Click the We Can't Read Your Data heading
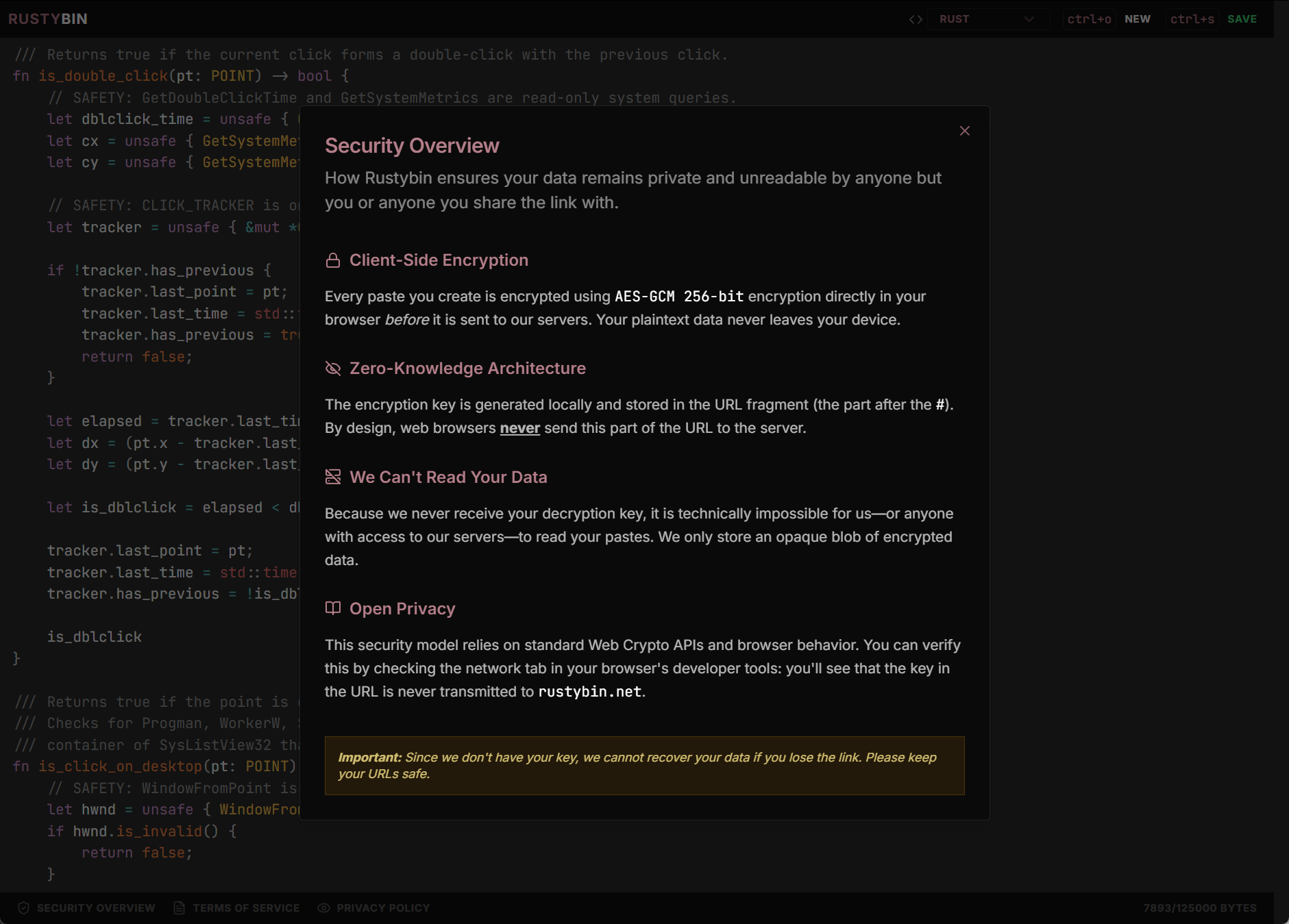1289x924 pixels. [x=448, y=477]
